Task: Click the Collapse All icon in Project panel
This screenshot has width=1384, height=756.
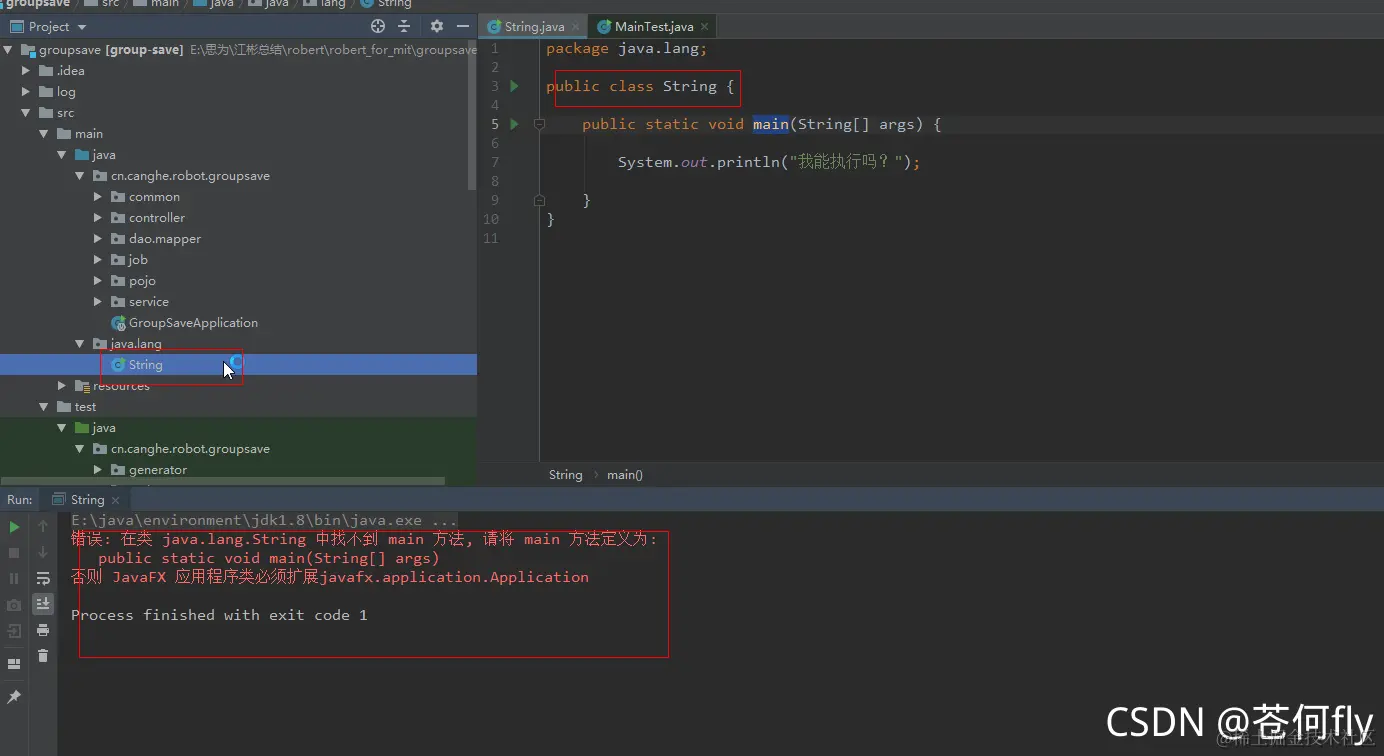Action: 404,27
